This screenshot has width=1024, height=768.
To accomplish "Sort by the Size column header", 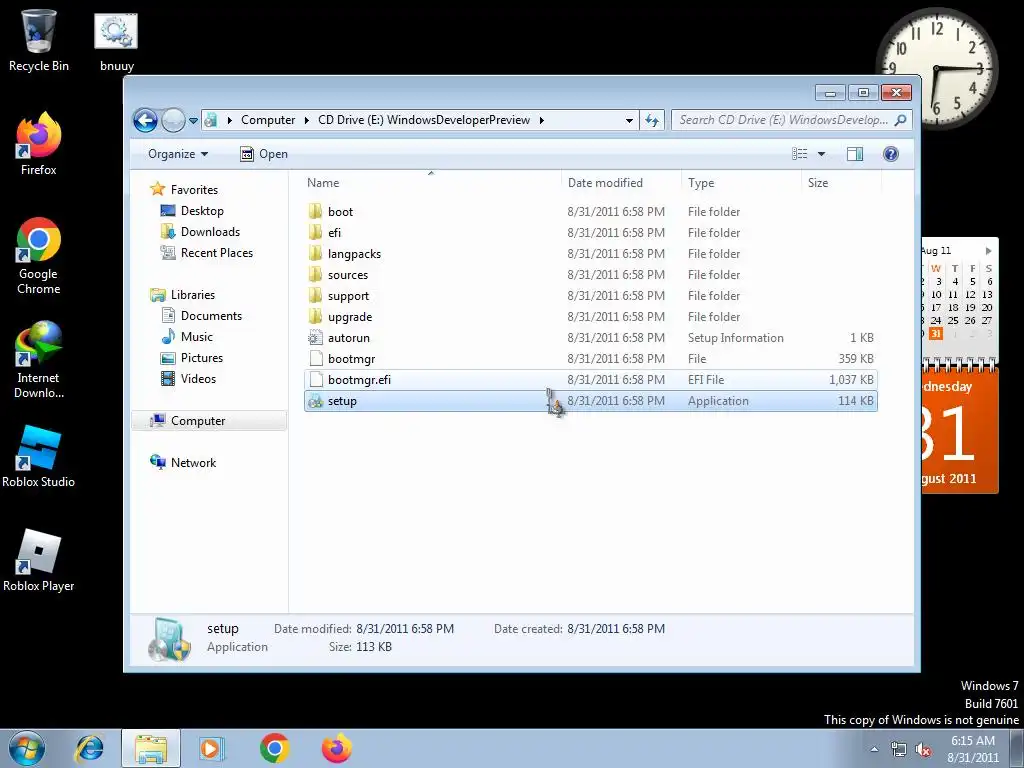I will click(x=840, y=183).
